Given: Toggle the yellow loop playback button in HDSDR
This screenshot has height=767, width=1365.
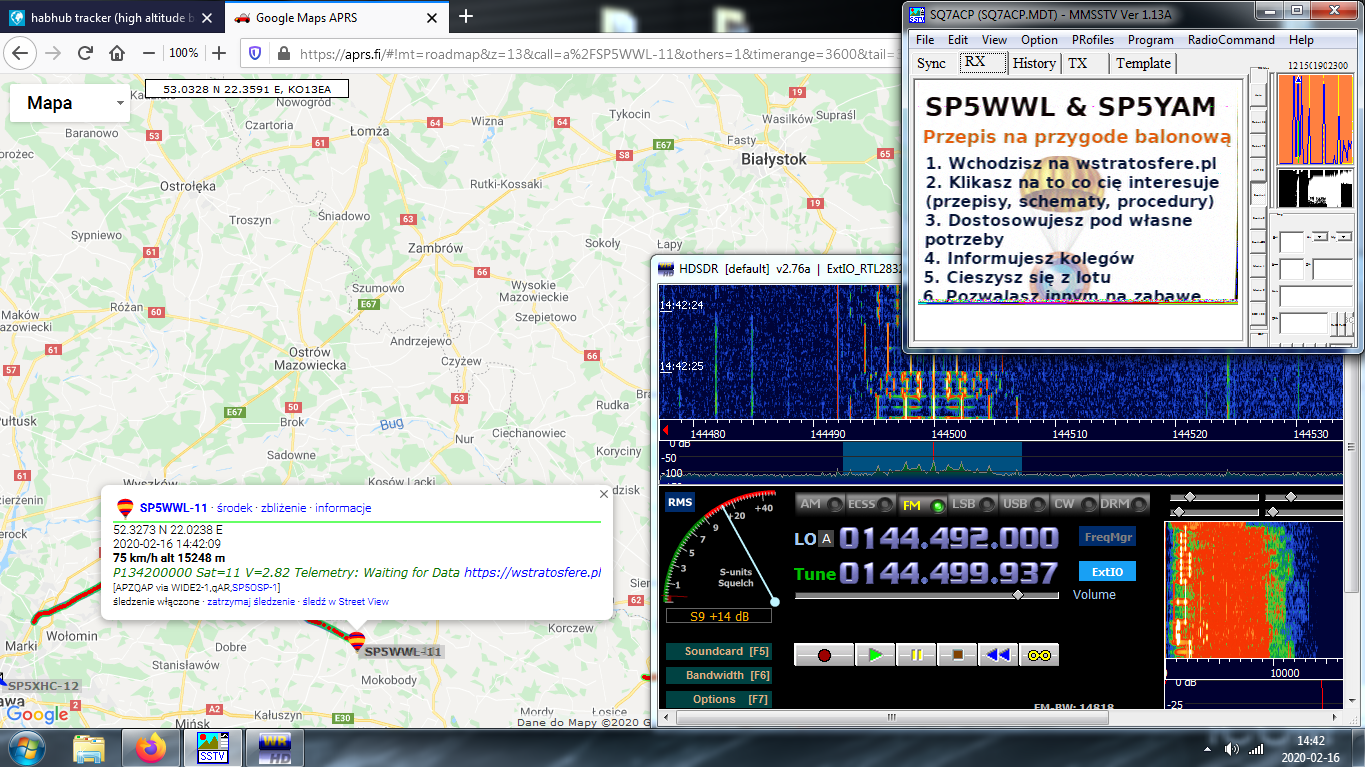Looking at the screenshot, I should (1038, 655).
